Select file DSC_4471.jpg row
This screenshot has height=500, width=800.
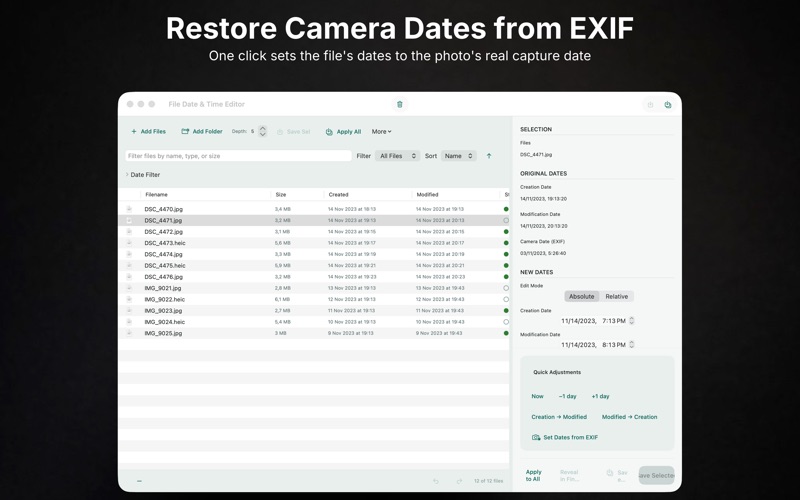[x=314, y=220]
